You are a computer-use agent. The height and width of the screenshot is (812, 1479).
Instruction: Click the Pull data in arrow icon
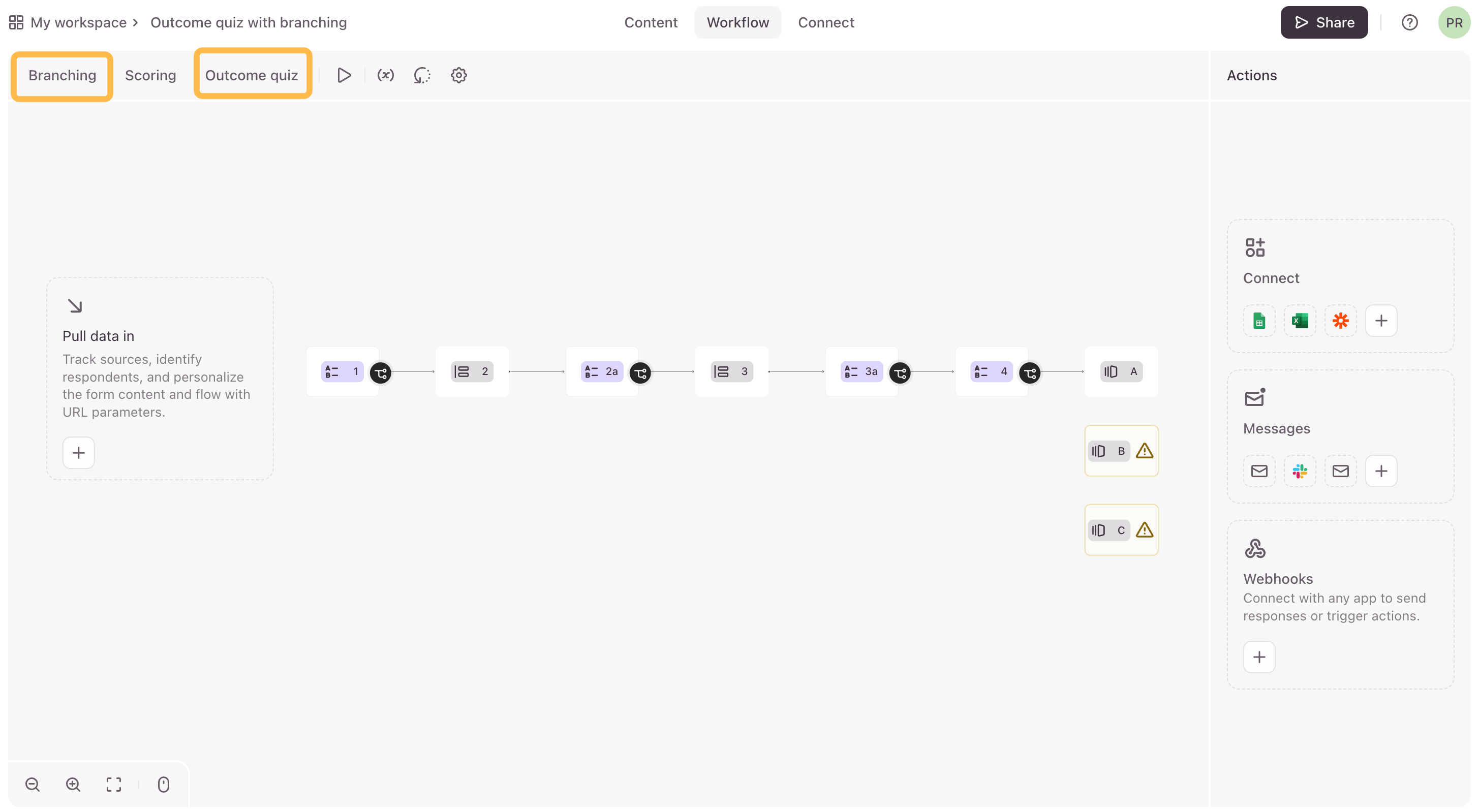(75, 305)
